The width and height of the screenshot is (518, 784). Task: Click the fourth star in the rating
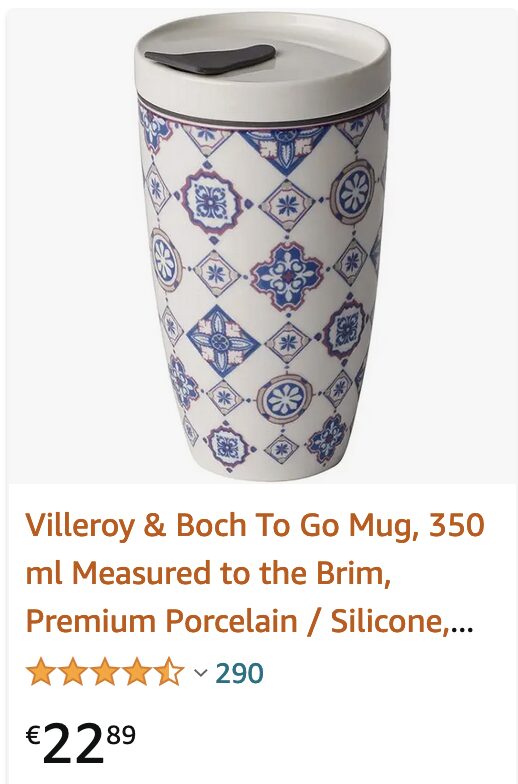point(138,672)
